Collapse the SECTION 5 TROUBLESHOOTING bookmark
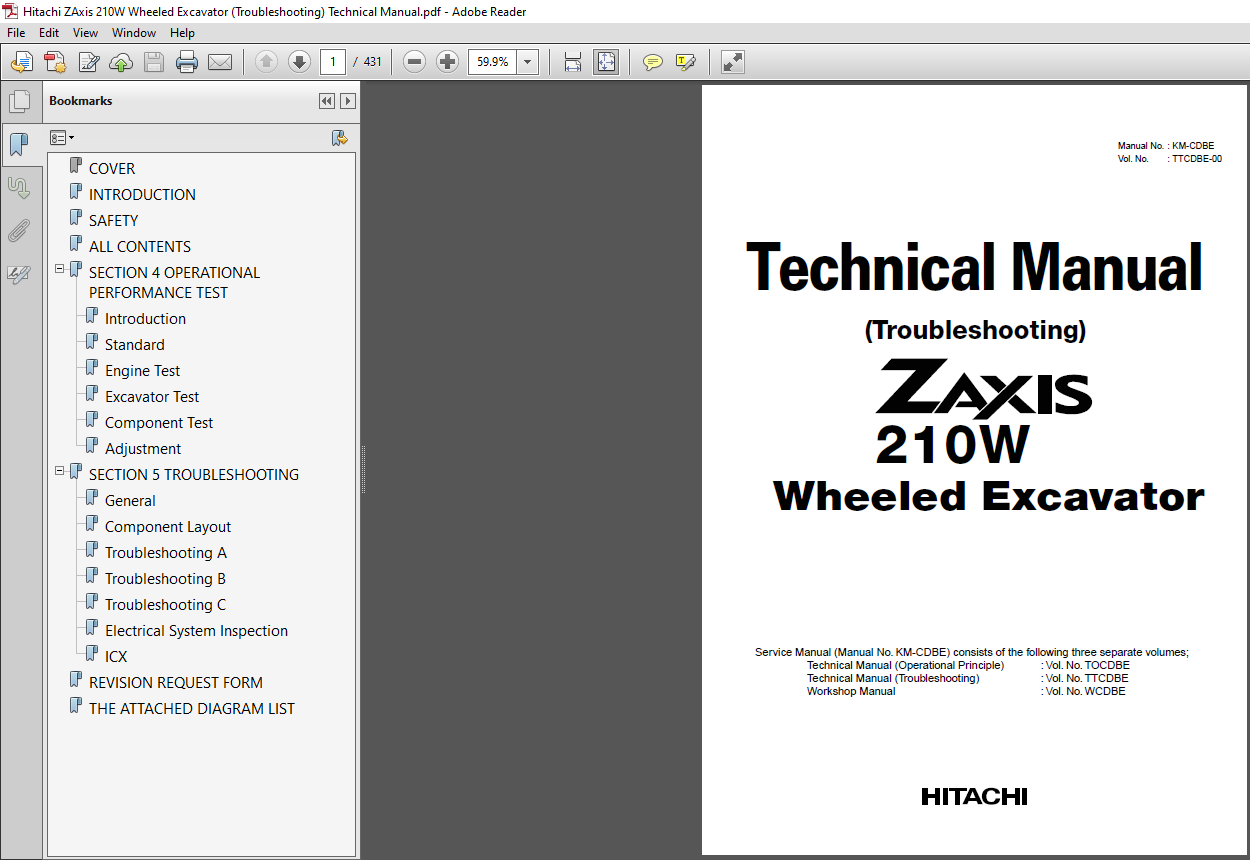Screen dimensions: 1250x860 [60, 471]
